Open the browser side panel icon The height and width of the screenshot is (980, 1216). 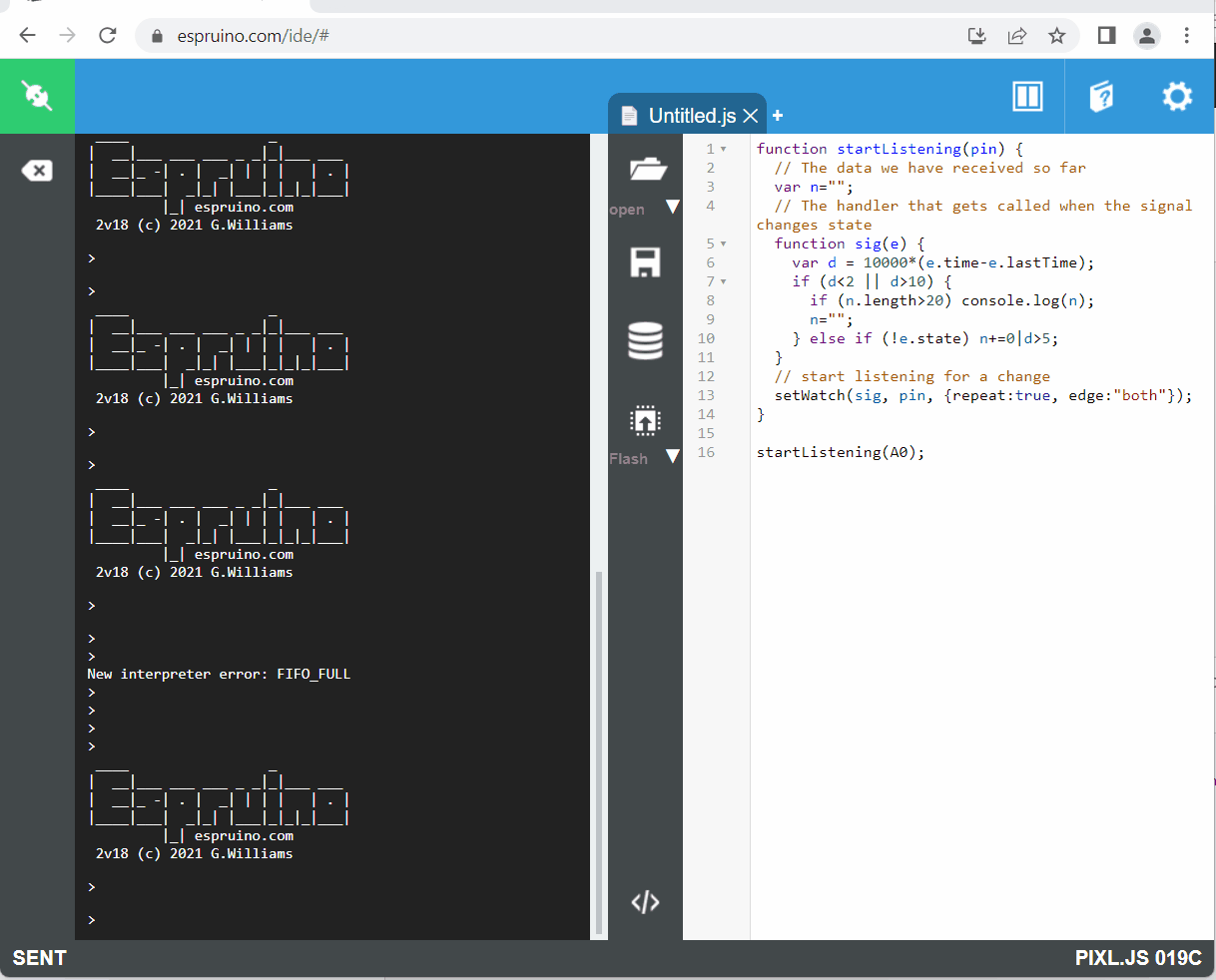point(1106,36)
